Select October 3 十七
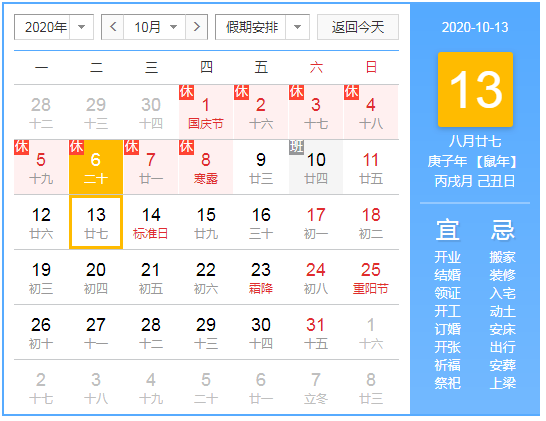This screenshot has width=546, height=421. tap(316, 112)
